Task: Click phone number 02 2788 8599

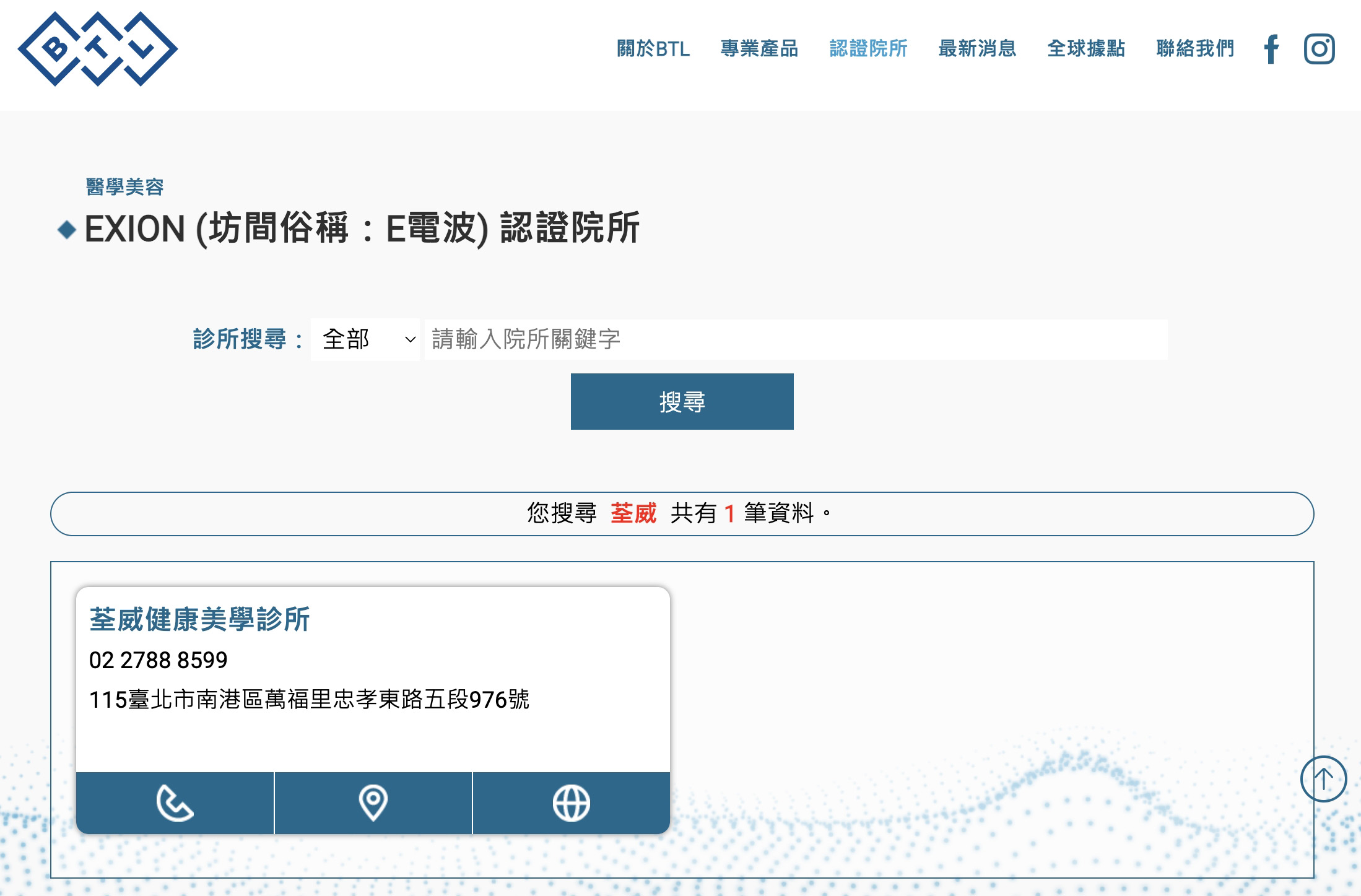Action: coord(159,661)
